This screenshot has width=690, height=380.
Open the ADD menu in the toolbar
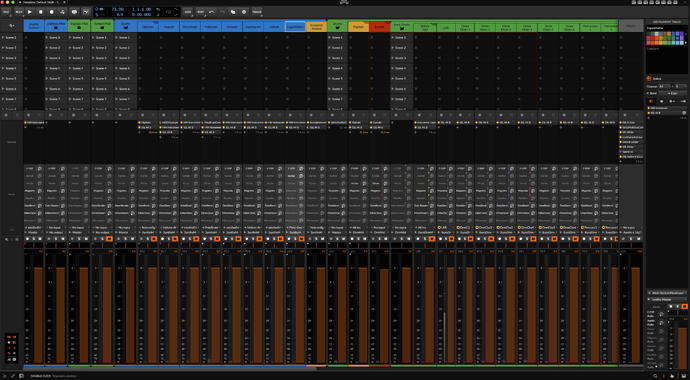click(x=188, y=12)
